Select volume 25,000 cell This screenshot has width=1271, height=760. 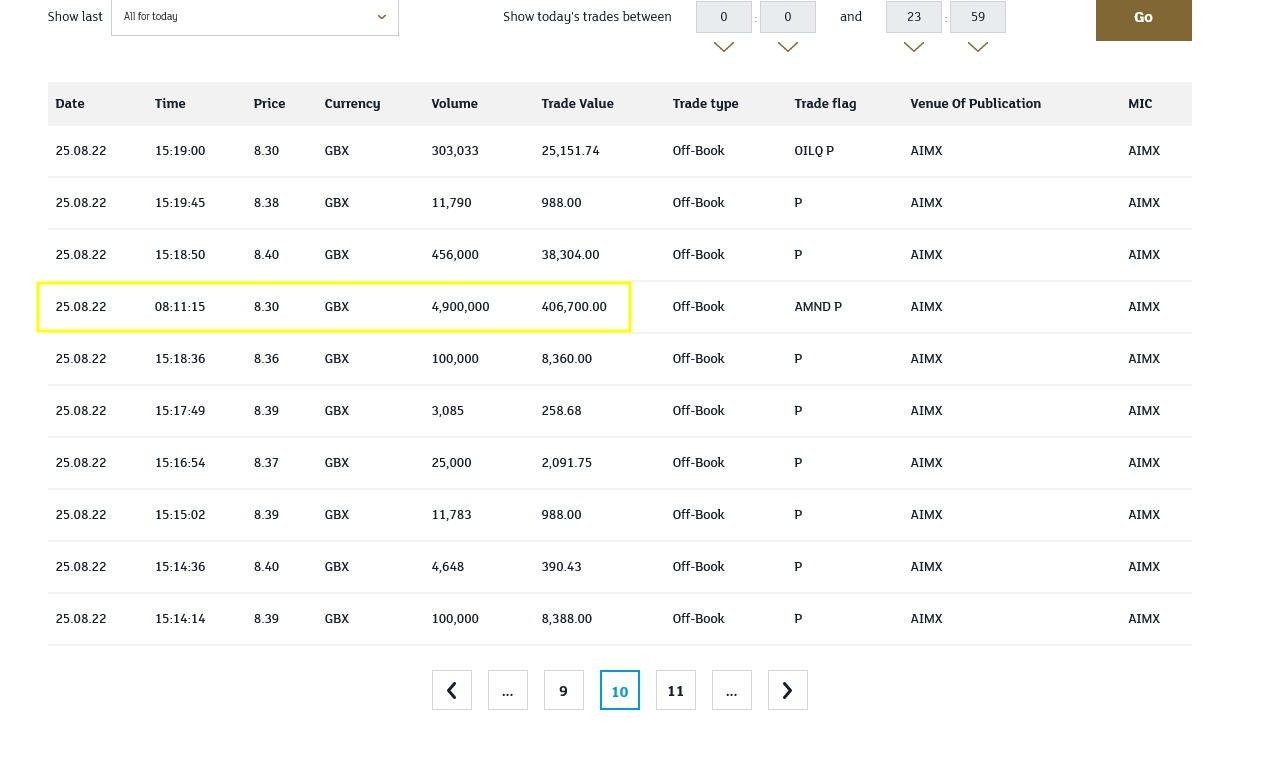(451, 463)
